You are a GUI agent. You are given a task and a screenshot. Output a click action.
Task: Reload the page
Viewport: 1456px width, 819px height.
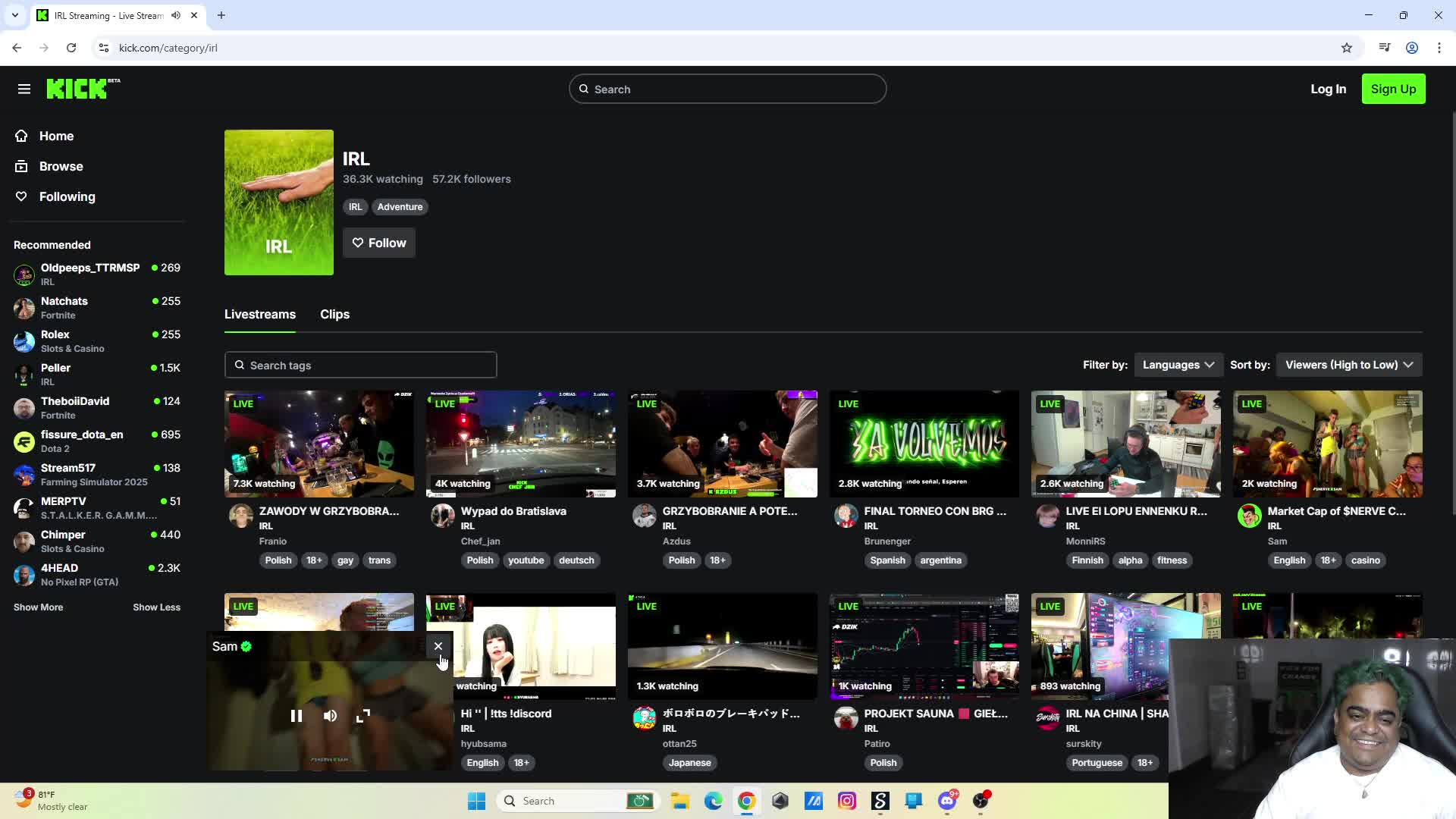71,48
